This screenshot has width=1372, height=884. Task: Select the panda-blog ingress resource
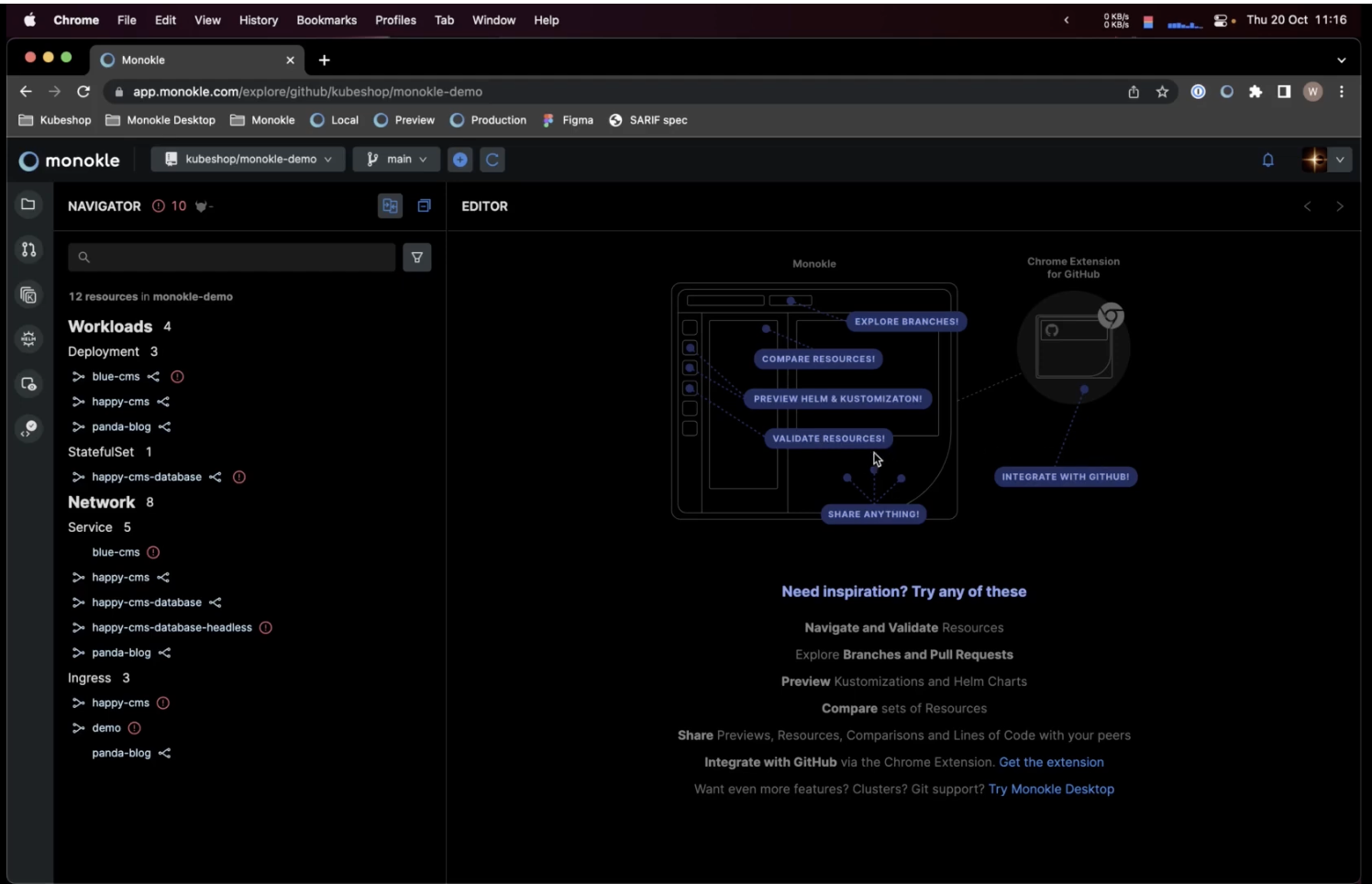coord(121,754)
